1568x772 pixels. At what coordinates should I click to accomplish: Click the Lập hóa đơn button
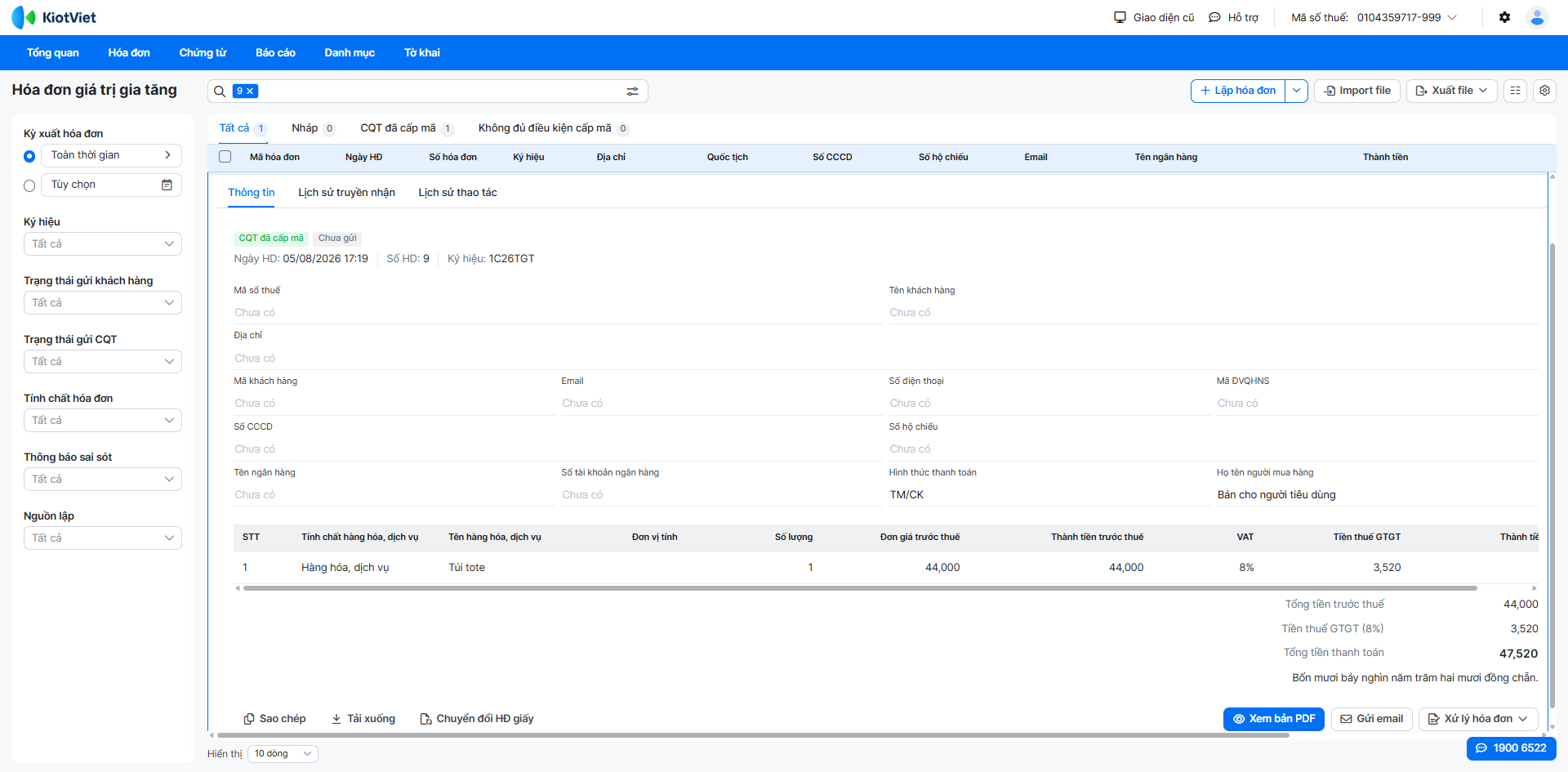(x=1238, y=91)
